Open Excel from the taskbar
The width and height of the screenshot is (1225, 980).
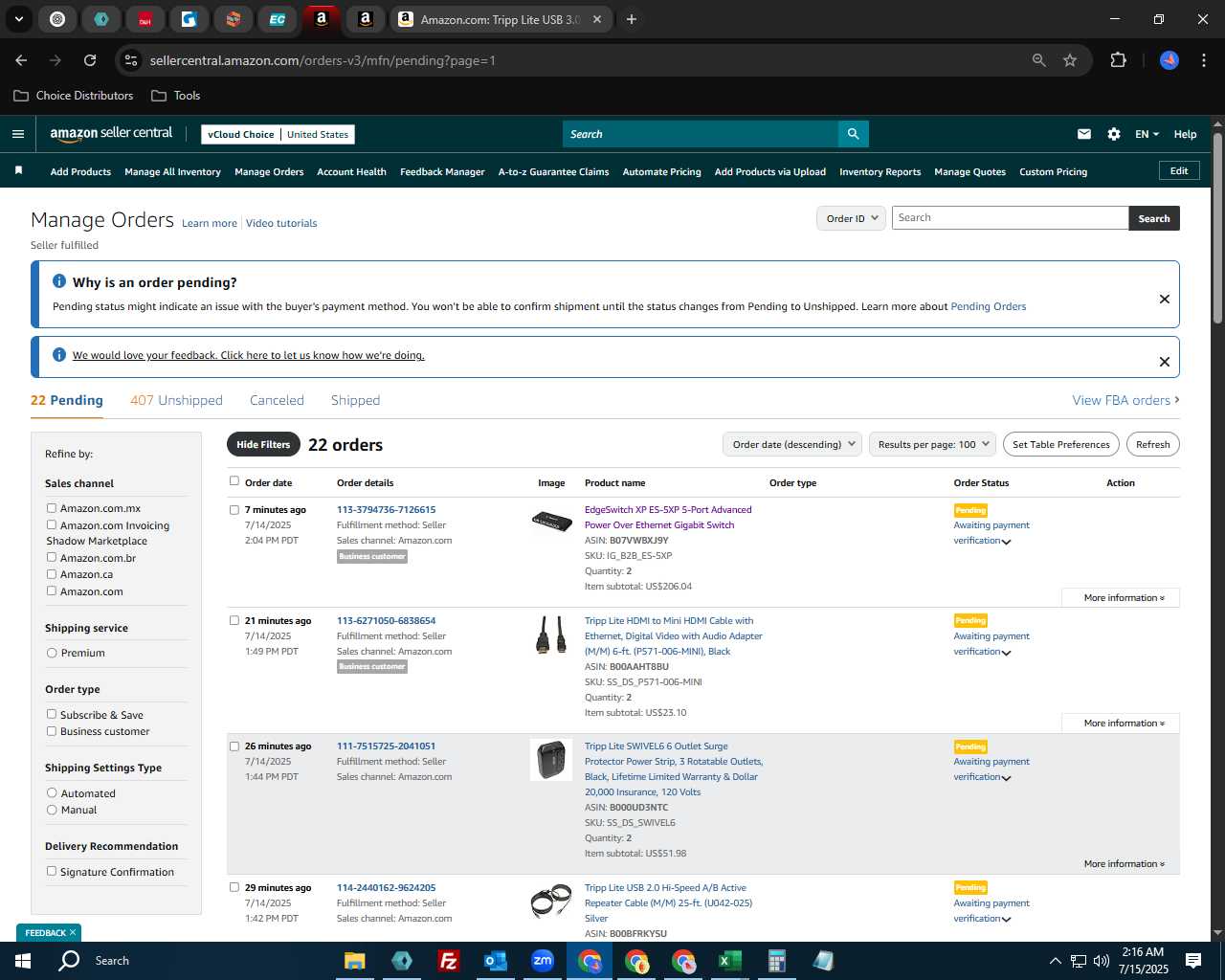coord(729,961)
